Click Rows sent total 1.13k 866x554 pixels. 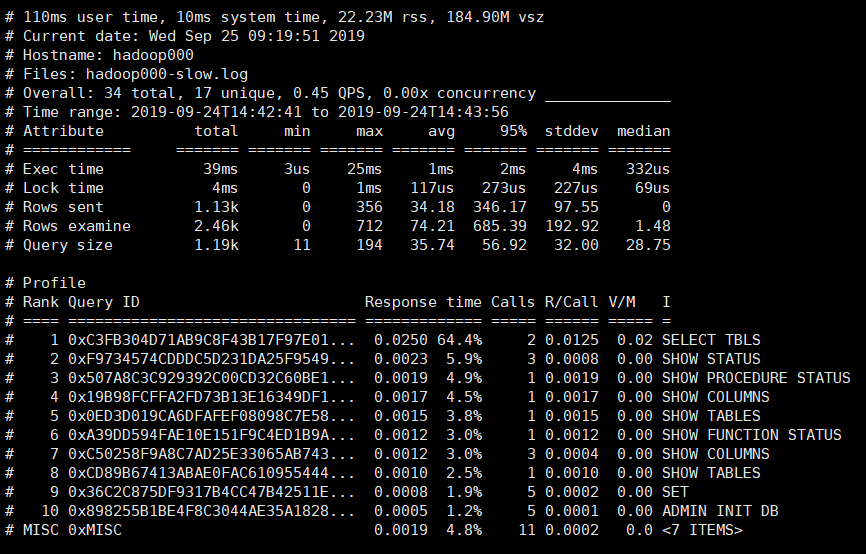tap(216, 207)
